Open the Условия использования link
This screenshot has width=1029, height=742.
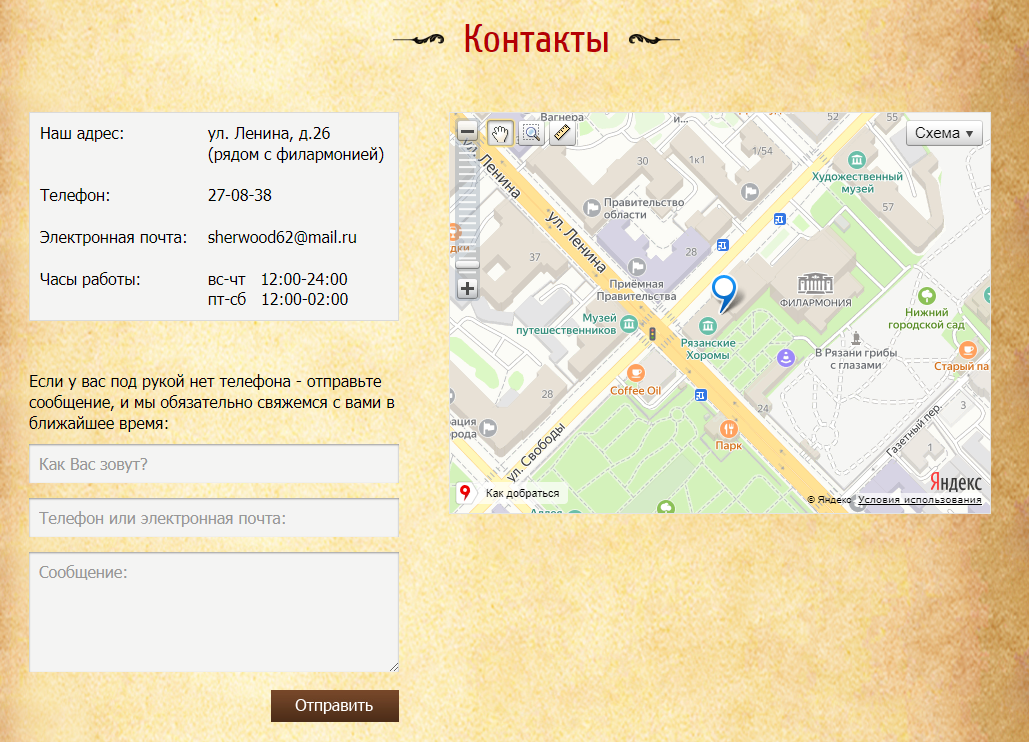919,500
